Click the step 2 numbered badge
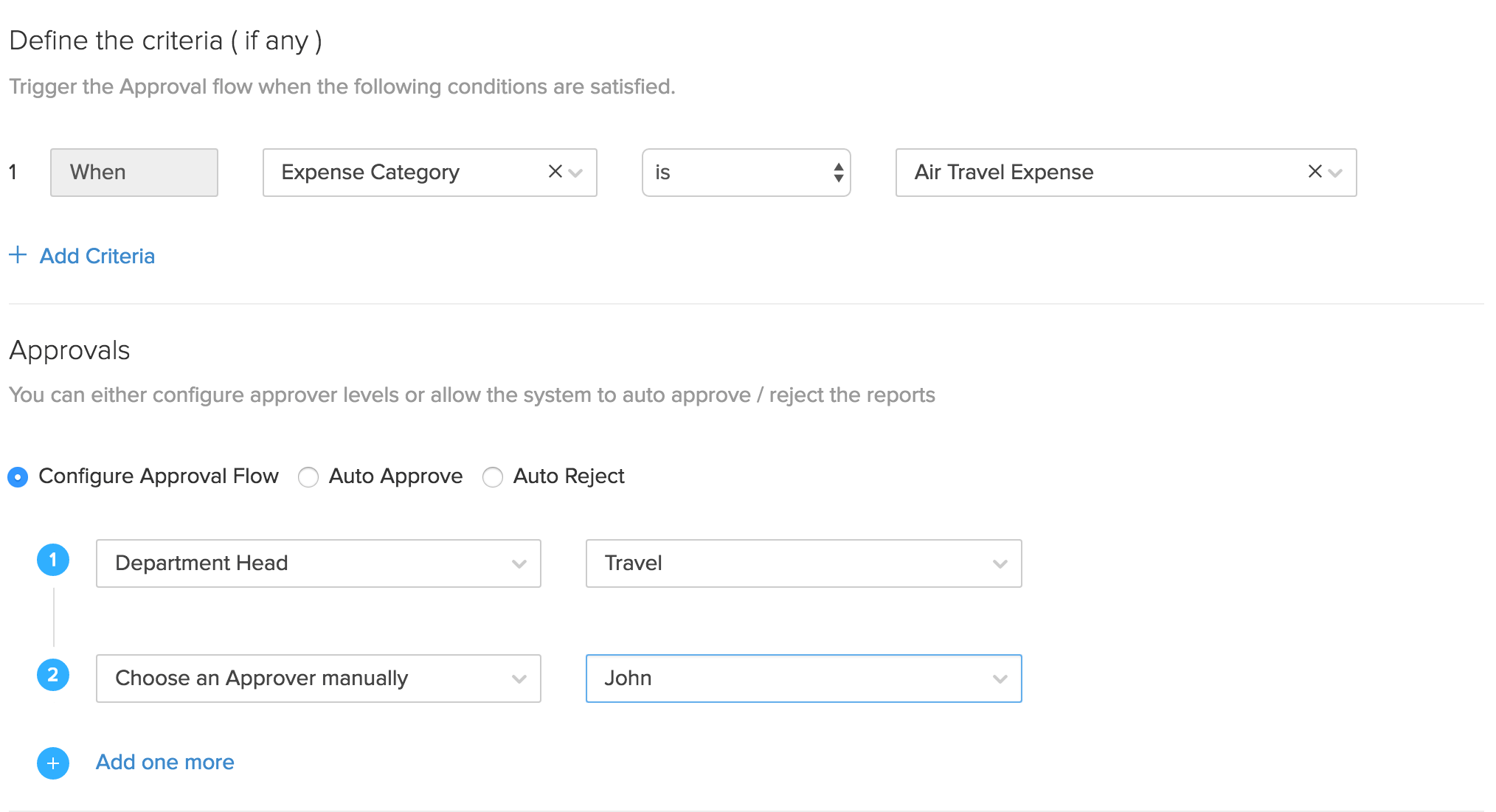This screenshot has height=812, width=1496. click(x=52, y=675)
